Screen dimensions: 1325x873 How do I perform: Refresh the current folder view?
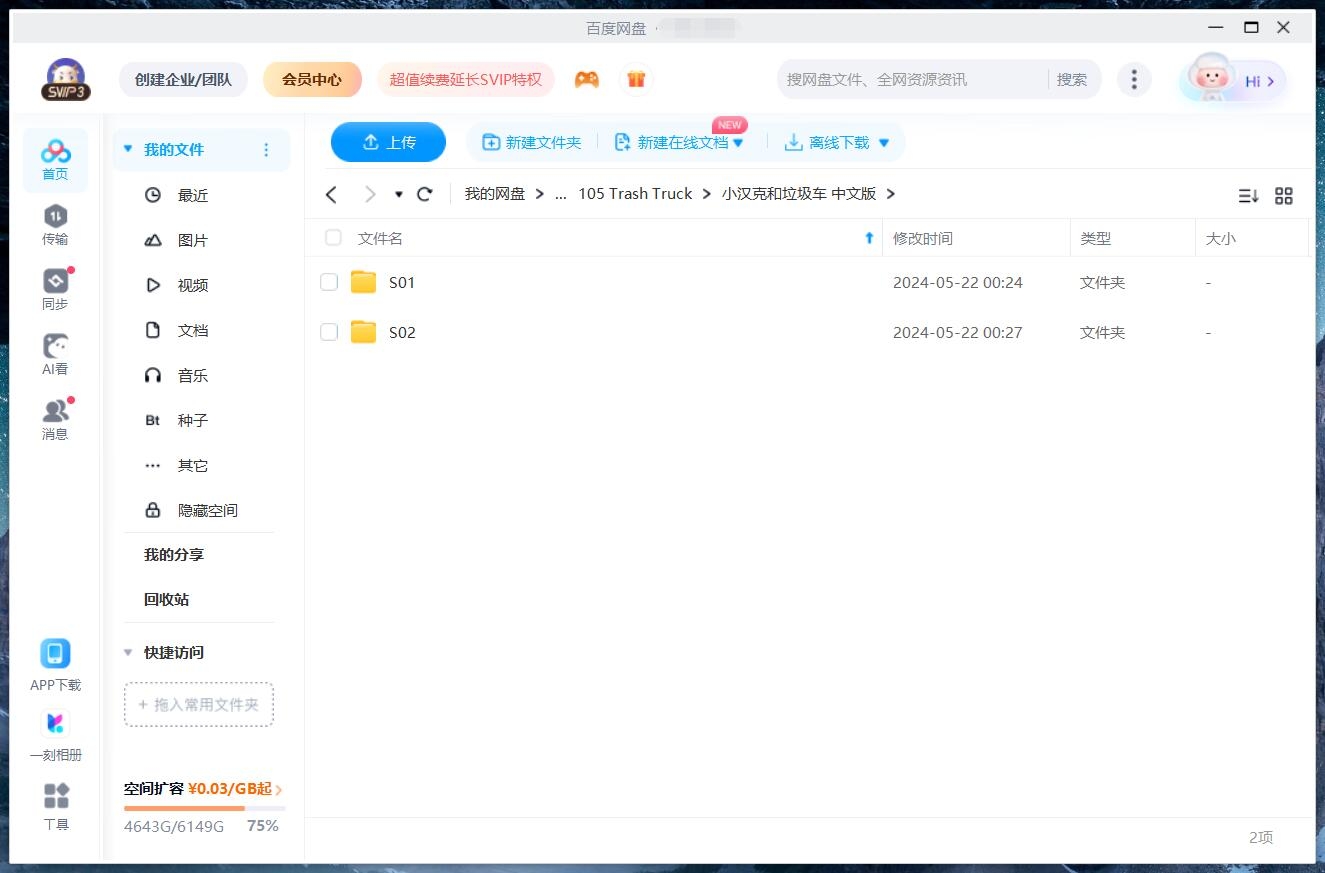pos(424,194)
